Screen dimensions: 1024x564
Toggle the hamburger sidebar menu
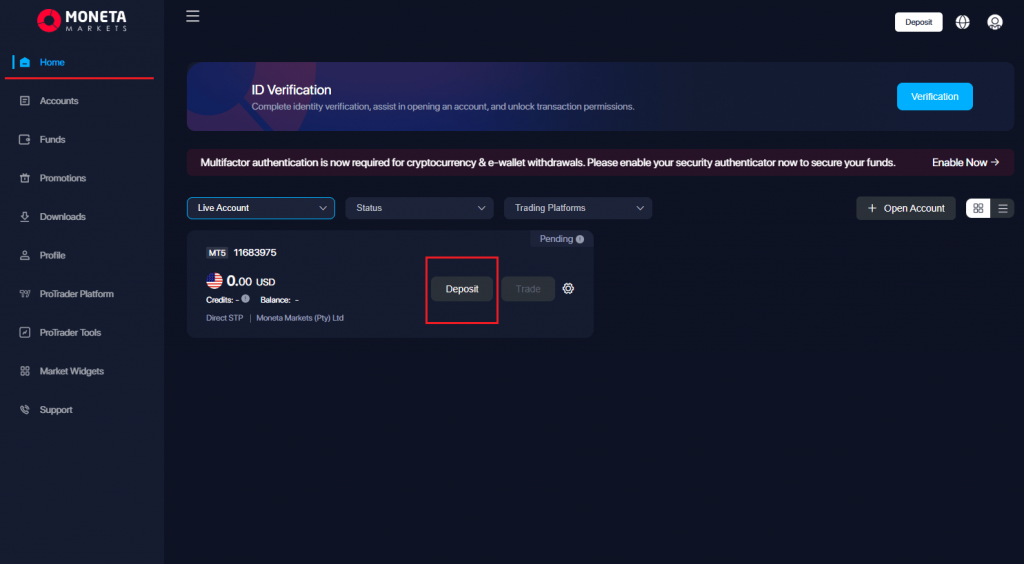point(193,16)
